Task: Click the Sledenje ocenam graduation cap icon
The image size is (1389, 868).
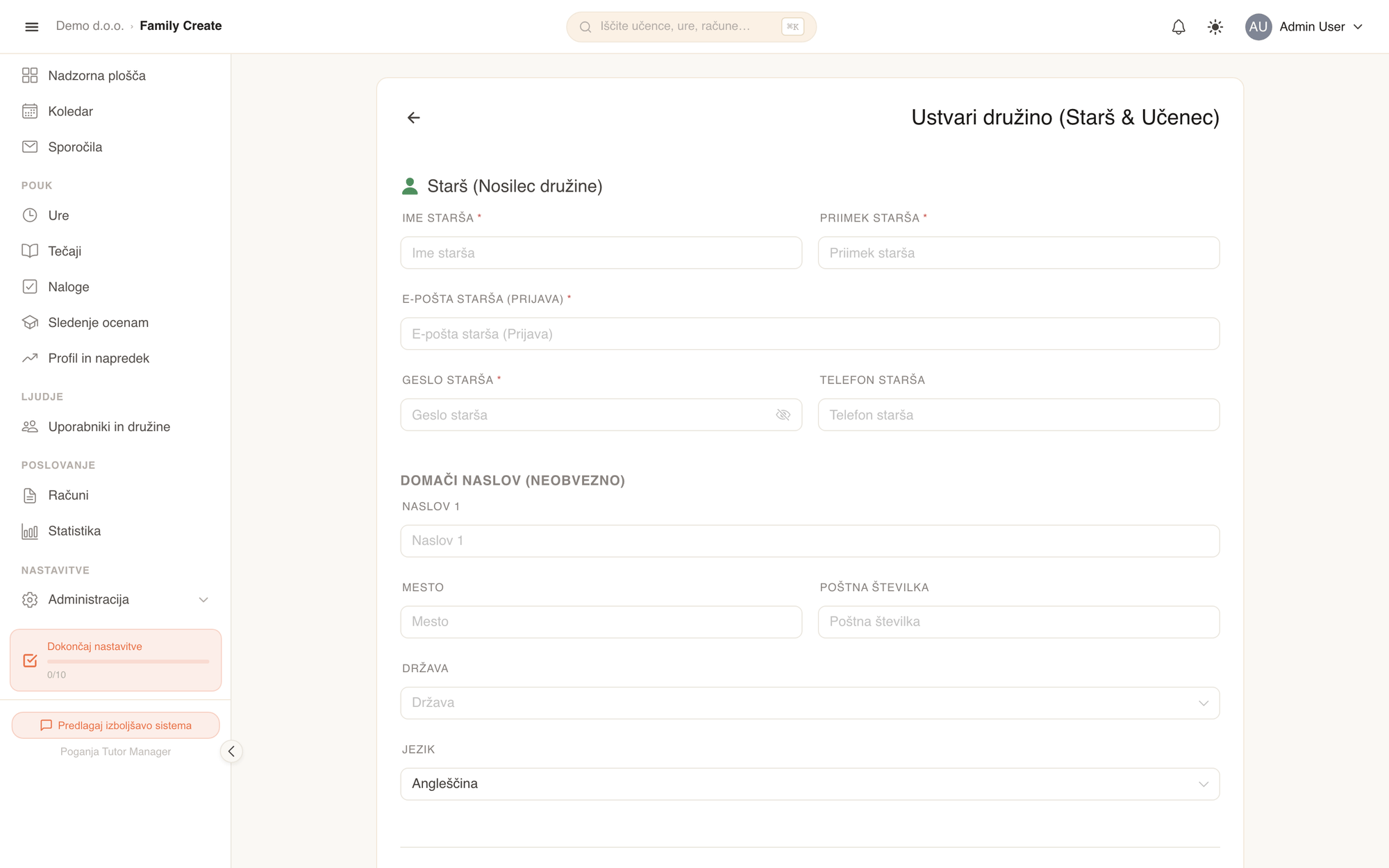Action: (30, 322)
